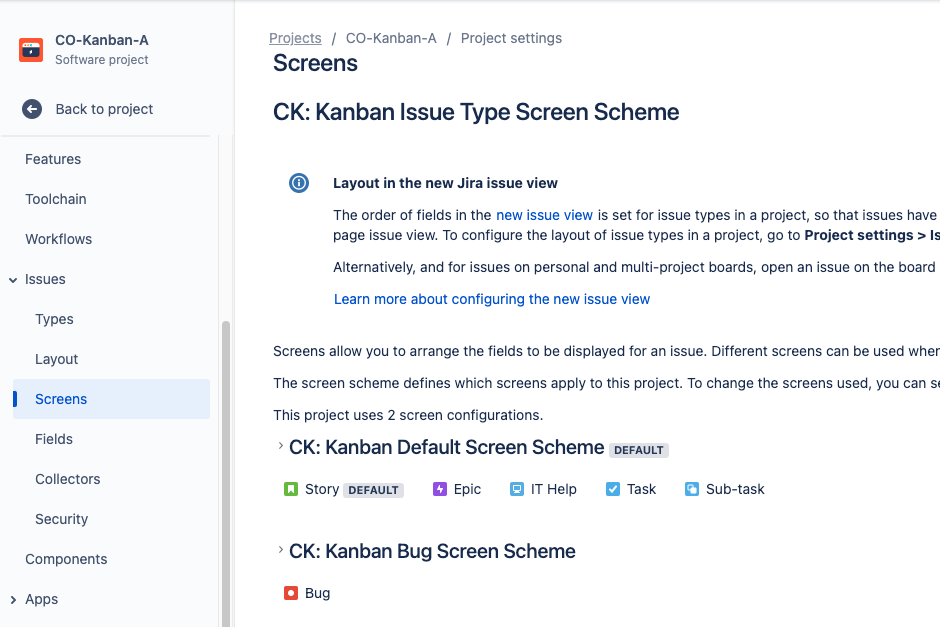The height and width of the screenshot is (627, 940).
Task: Click the info icon in the layout notice
Action: pos(299,183)
